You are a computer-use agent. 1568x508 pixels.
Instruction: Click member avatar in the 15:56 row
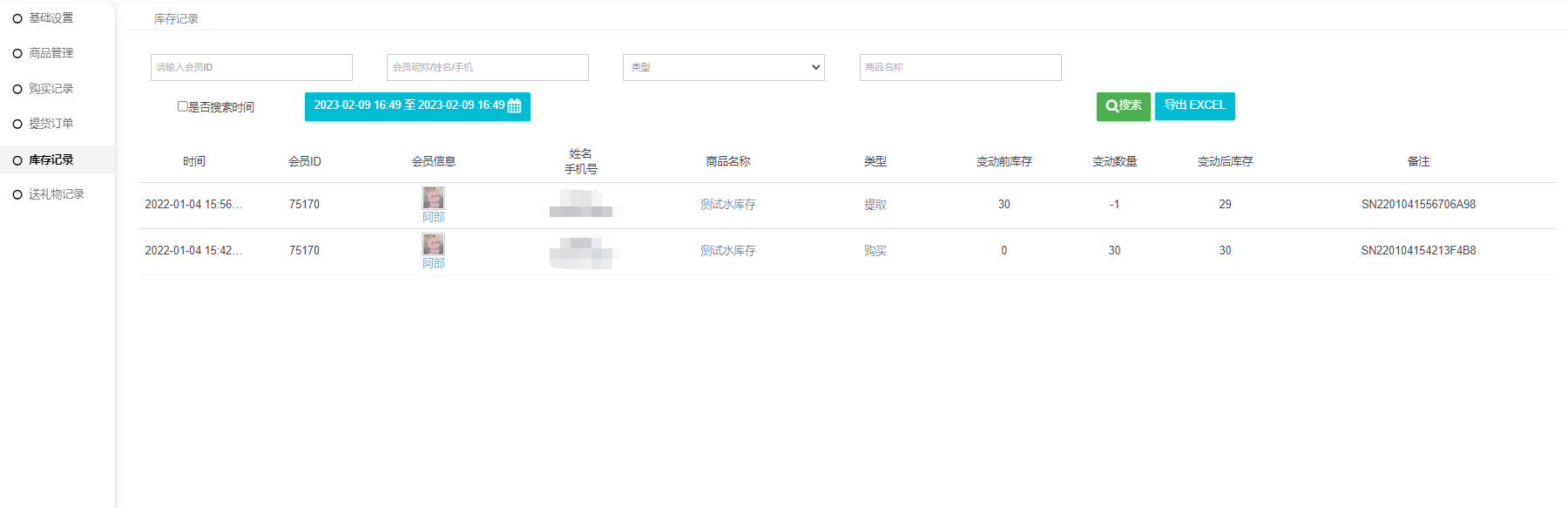433,198
